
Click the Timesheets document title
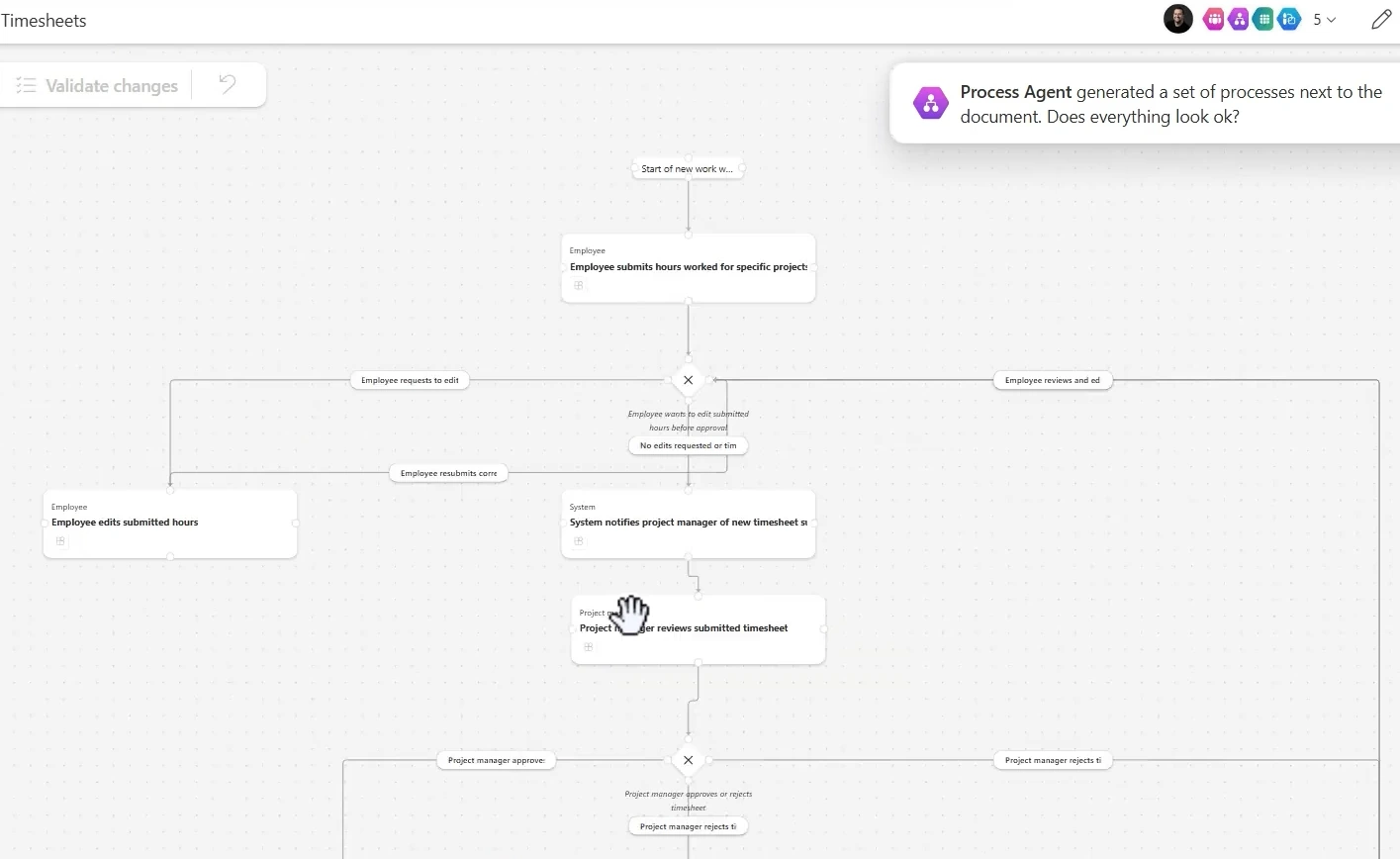pyautogui.click(x=44, y=20)
